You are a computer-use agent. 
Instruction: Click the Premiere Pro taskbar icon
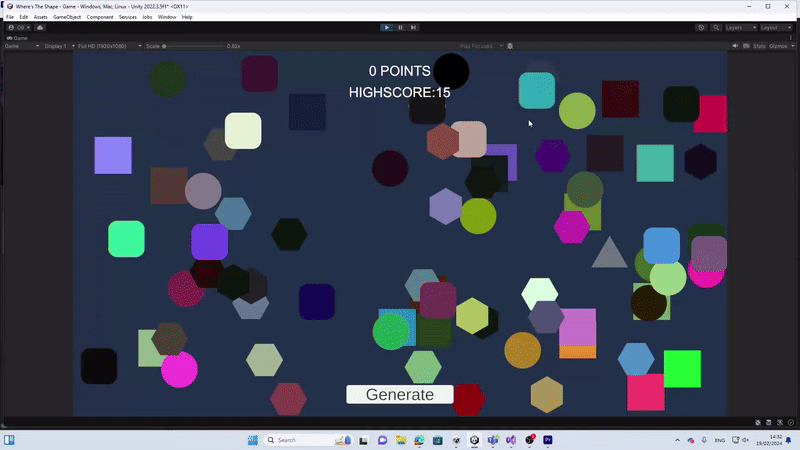pos(548,440)
